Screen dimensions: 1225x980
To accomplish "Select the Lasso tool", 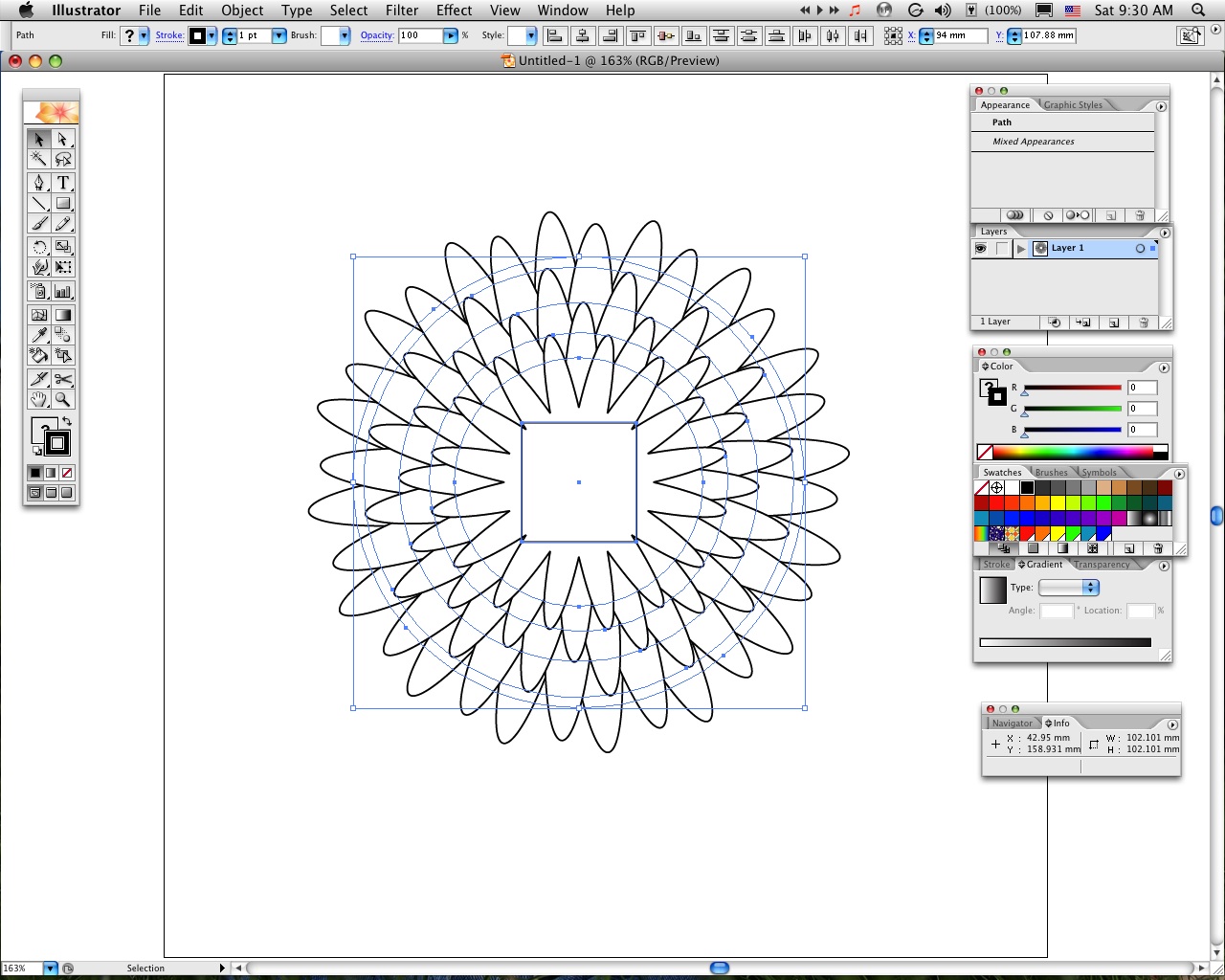I will pos(63,159).
